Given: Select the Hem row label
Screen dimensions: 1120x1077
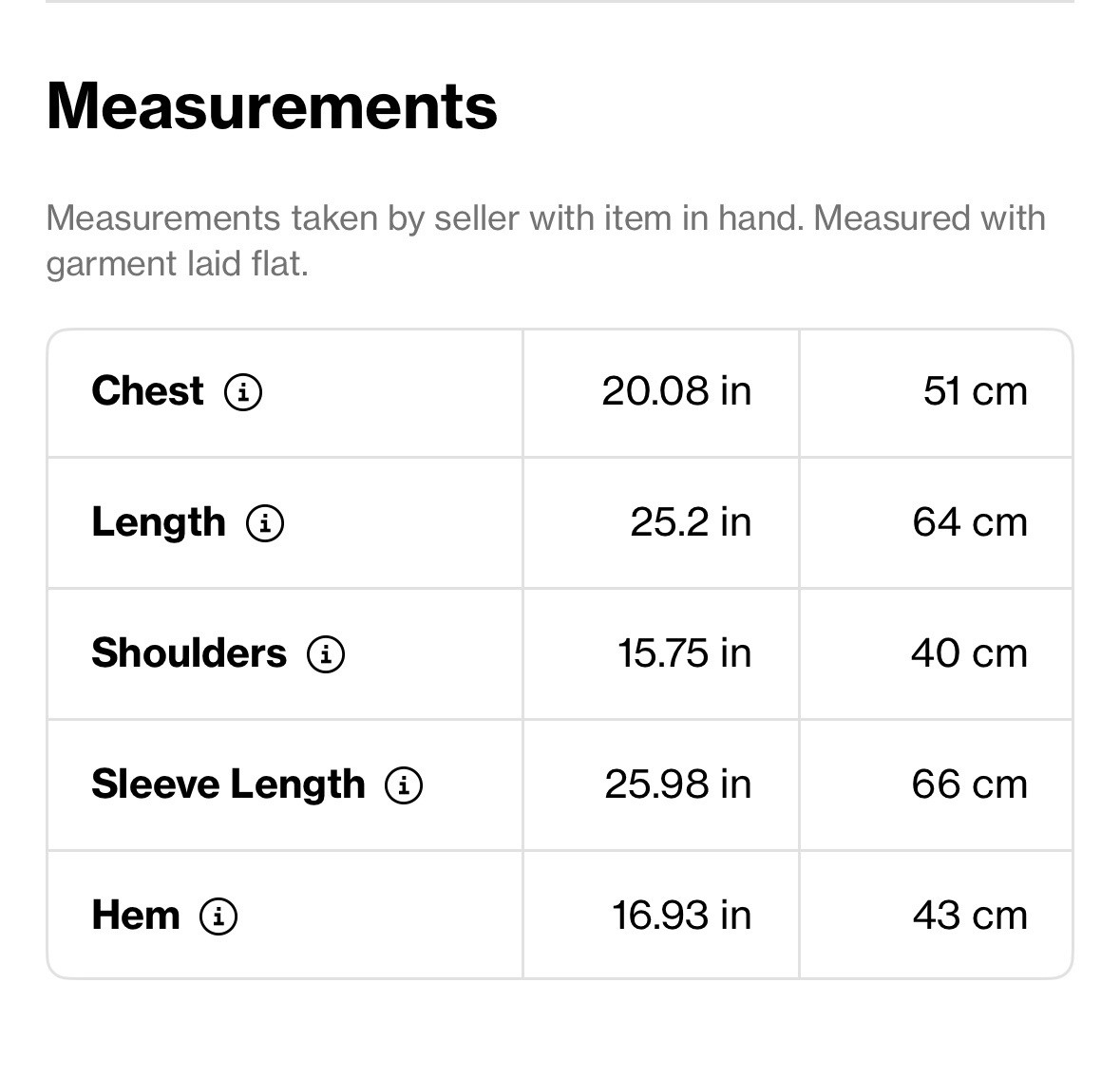Looking at the screenshot, I should point(136,916).
